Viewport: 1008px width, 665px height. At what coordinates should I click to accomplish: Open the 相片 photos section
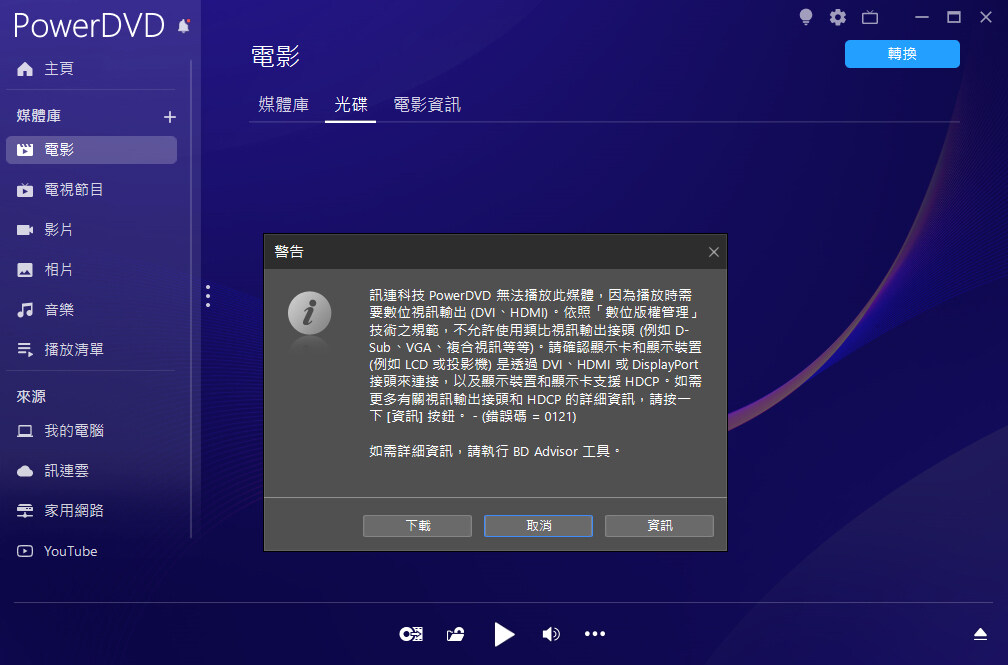[x=61, y=269]
